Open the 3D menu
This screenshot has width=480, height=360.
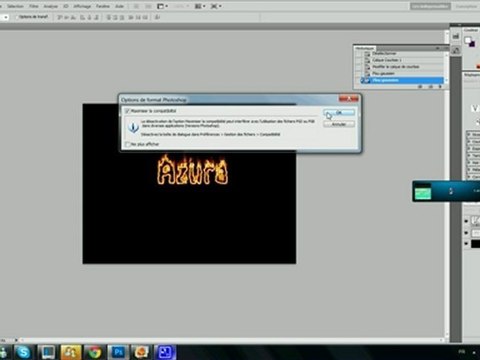click(66, 6)
